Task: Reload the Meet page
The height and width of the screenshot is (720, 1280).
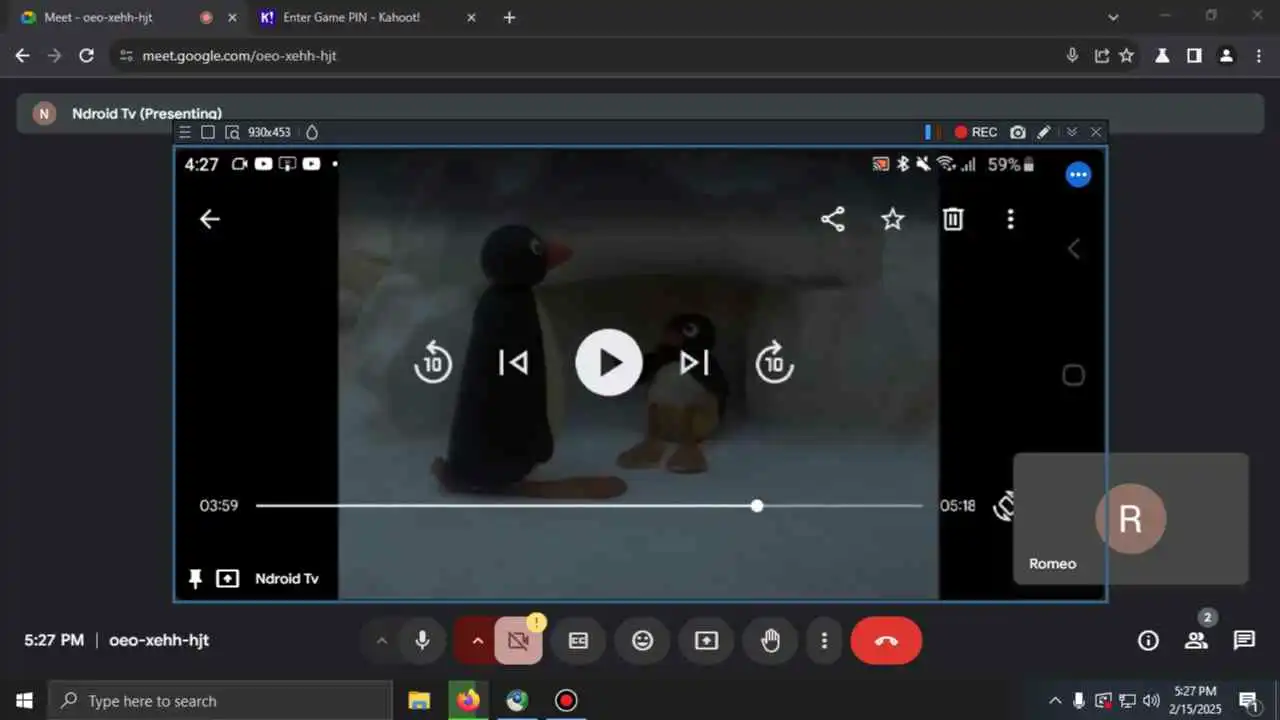Action: click(87, 56)
